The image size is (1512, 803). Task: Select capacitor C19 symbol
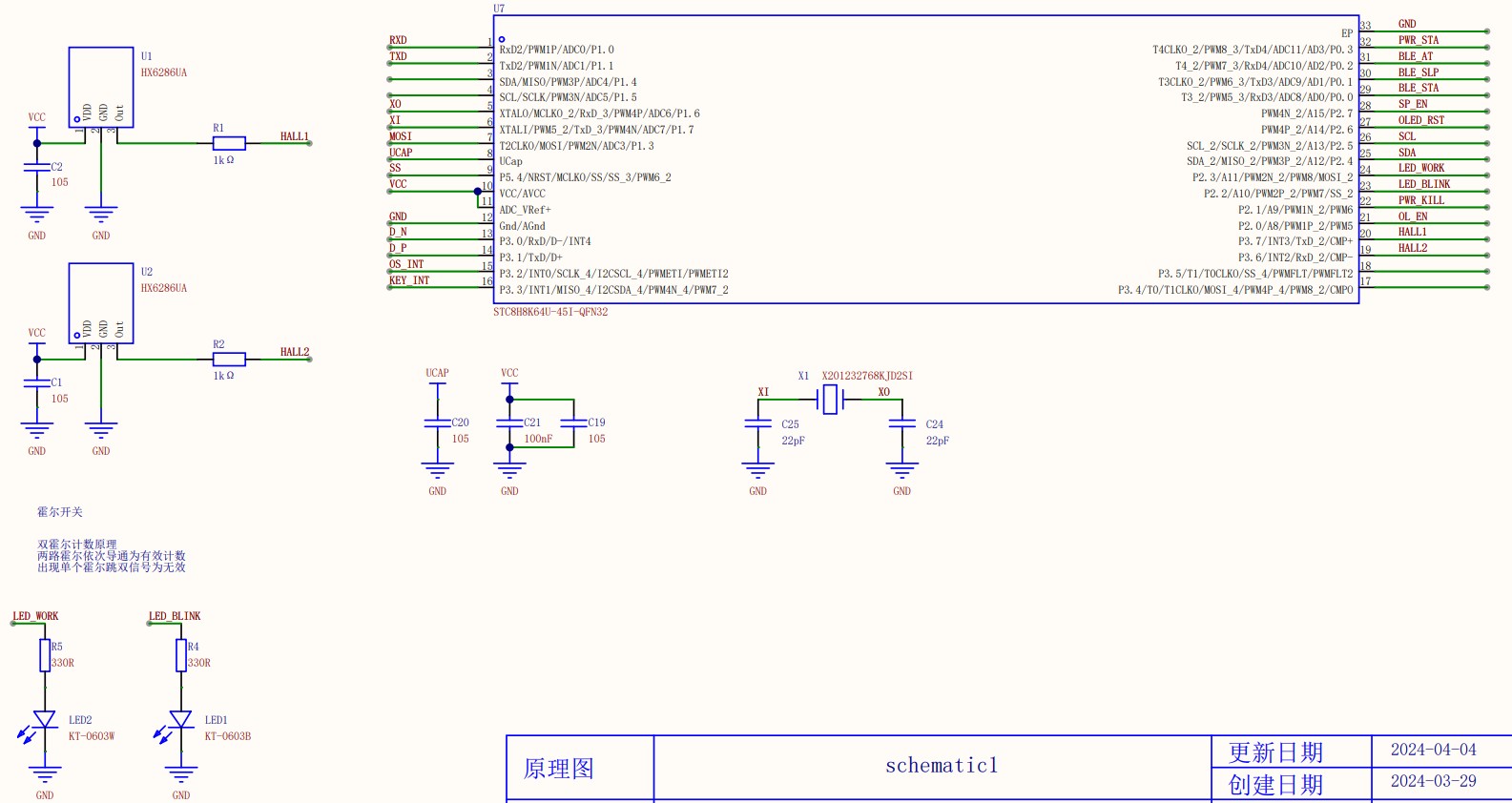pyautogui.click(x=573, y=423)
